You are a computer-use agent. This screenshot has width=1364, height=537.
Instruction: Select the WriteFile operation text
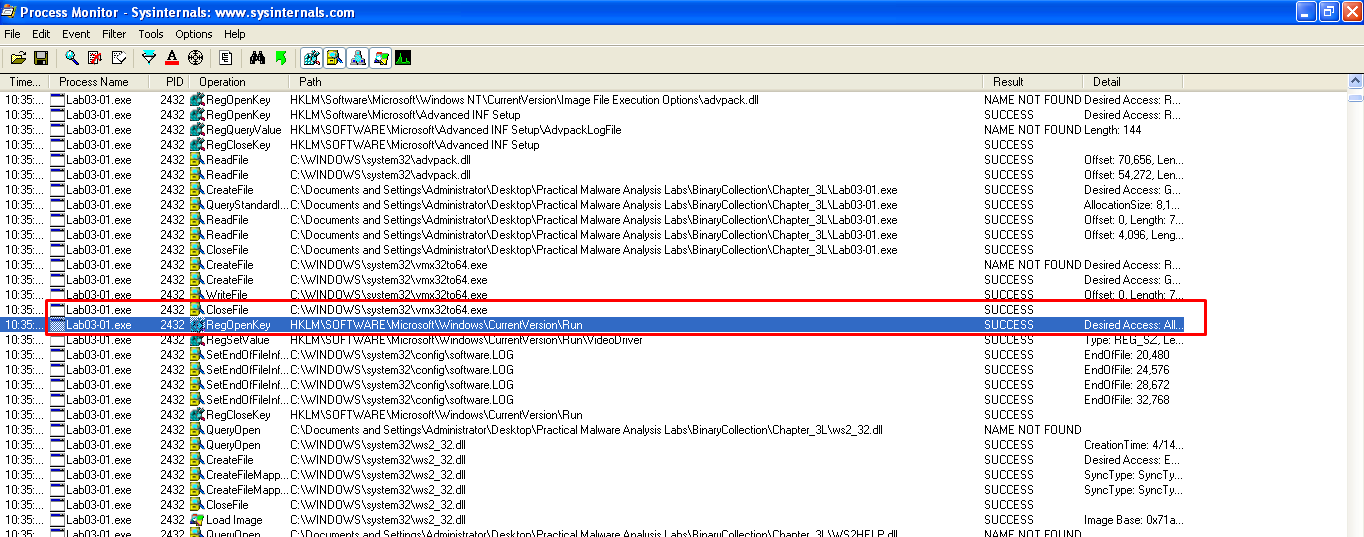tap(227, 295)
